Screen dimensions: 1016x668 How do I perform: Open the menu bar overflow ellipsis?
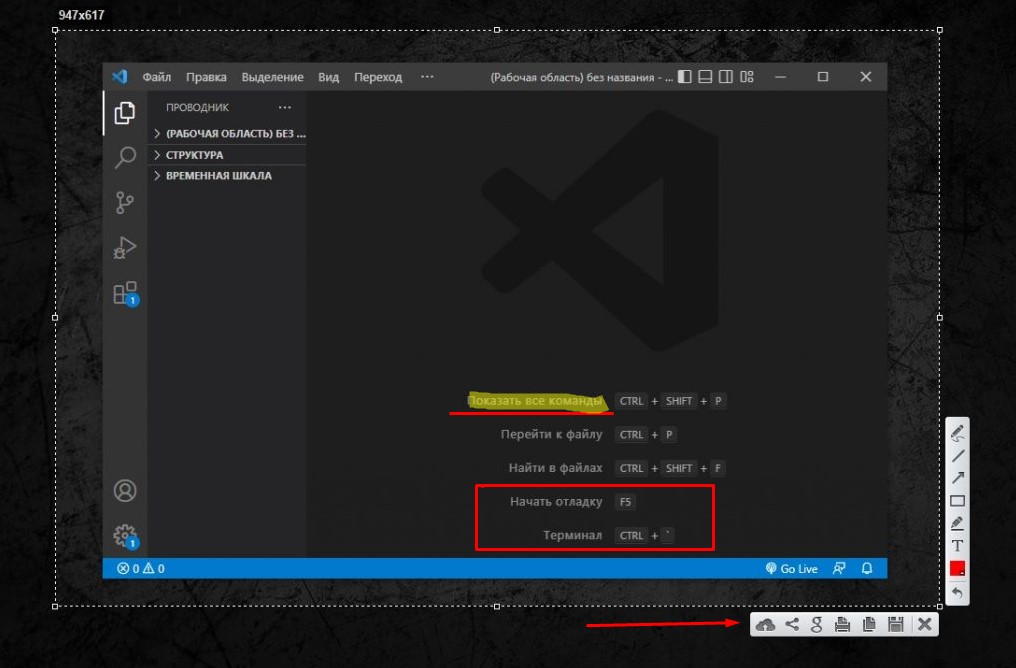(427, 76)
